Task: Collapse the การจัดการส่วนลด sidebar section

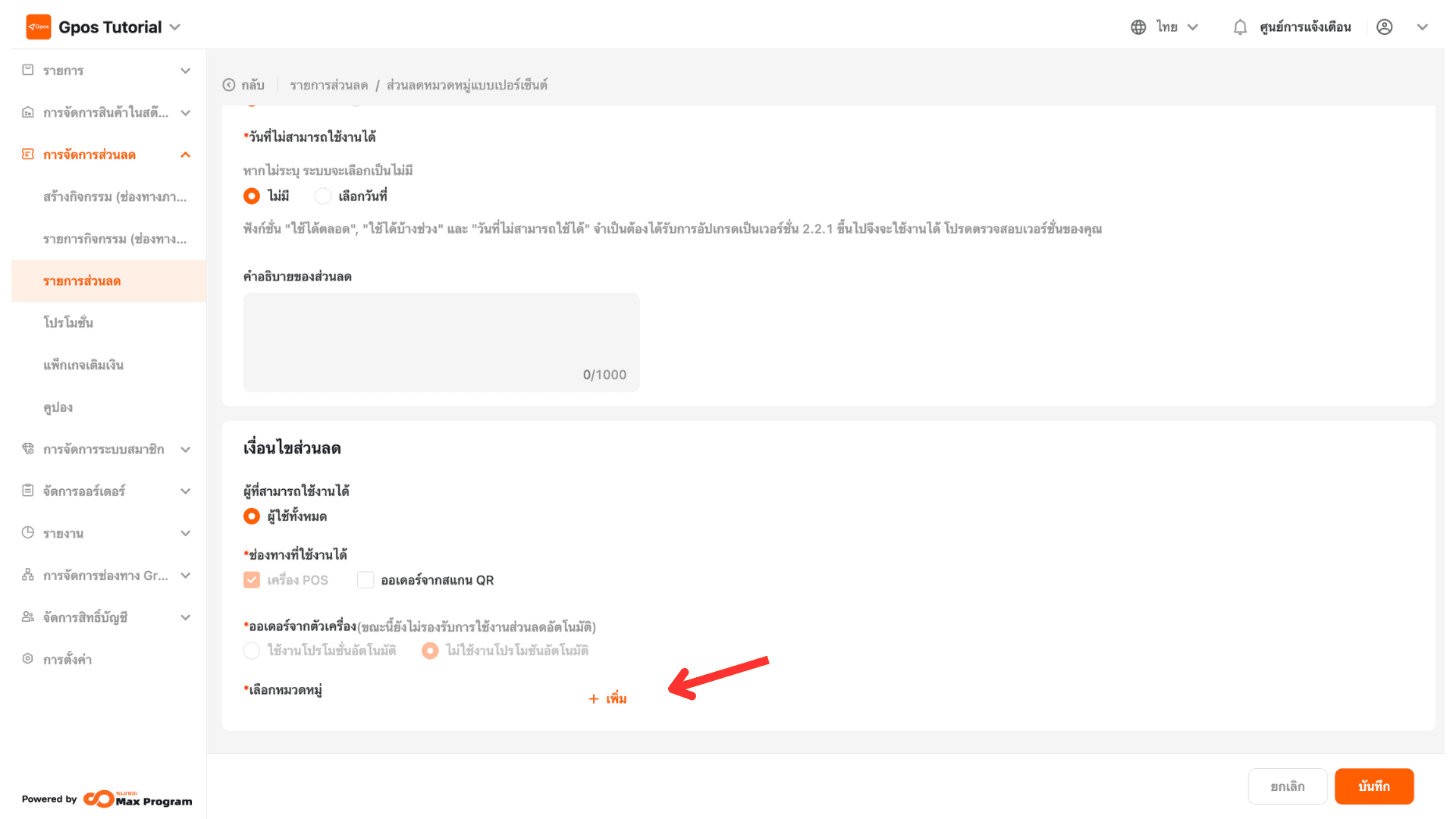Action: (x=186, y=155)
